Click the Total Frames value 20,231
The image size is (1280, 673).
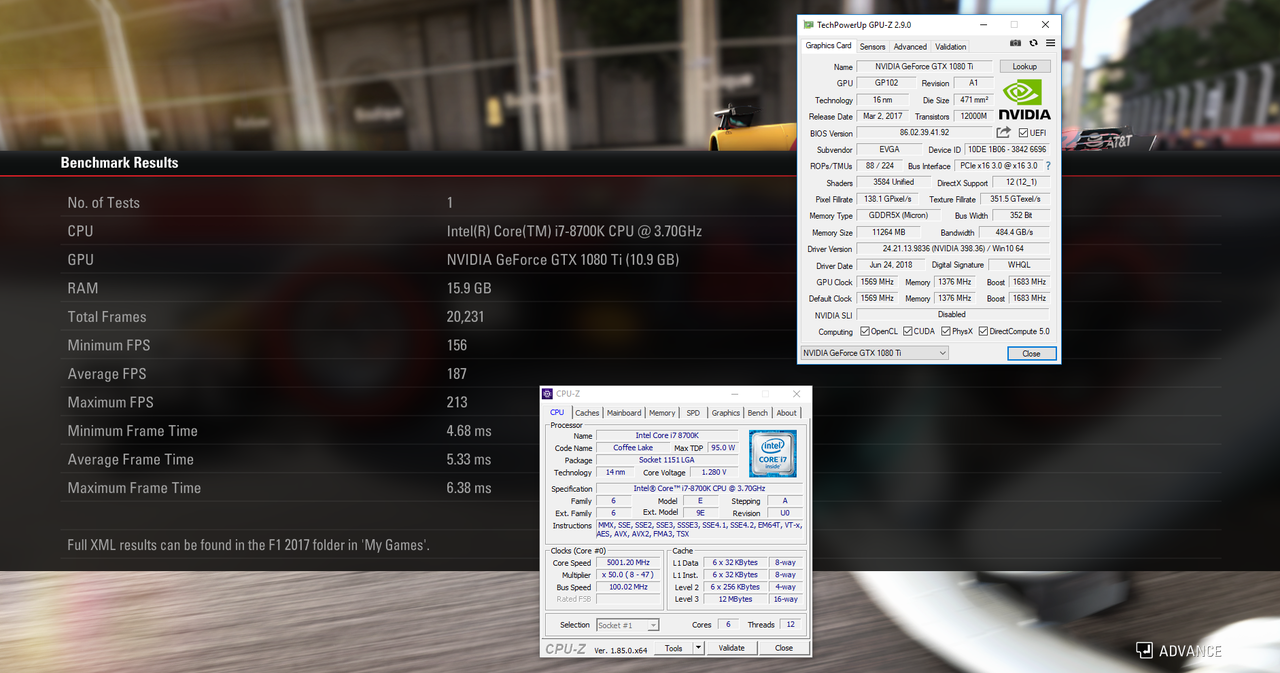pos(466,317)
